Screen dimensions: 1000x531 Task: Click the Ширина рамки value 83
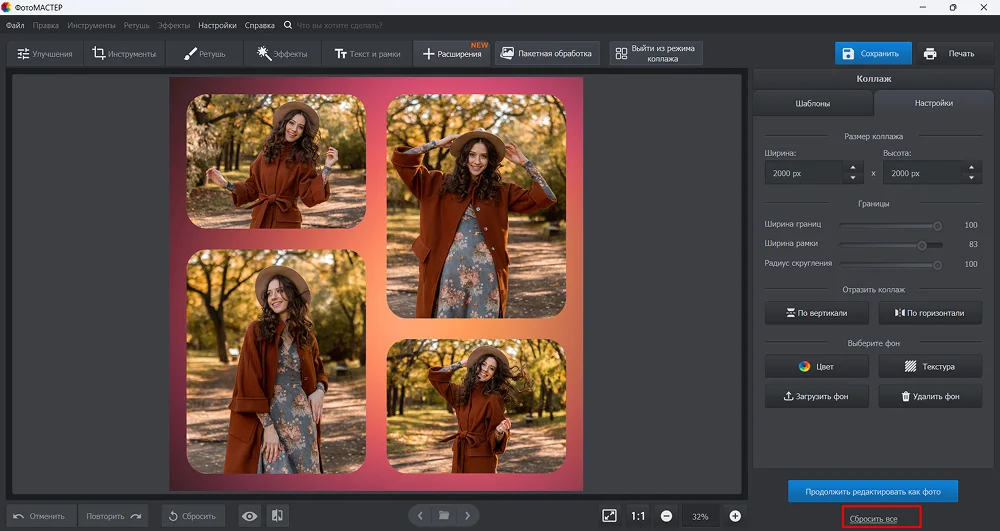973,245
